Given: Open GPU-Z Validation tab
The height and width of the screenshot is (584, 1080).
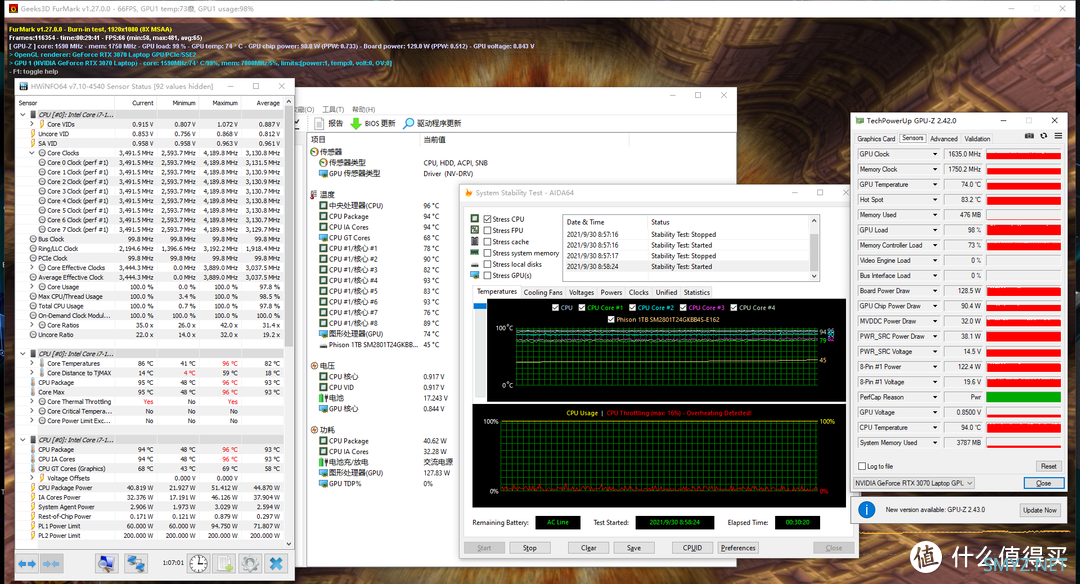Looking at the screenshot, I should point(977,138).
